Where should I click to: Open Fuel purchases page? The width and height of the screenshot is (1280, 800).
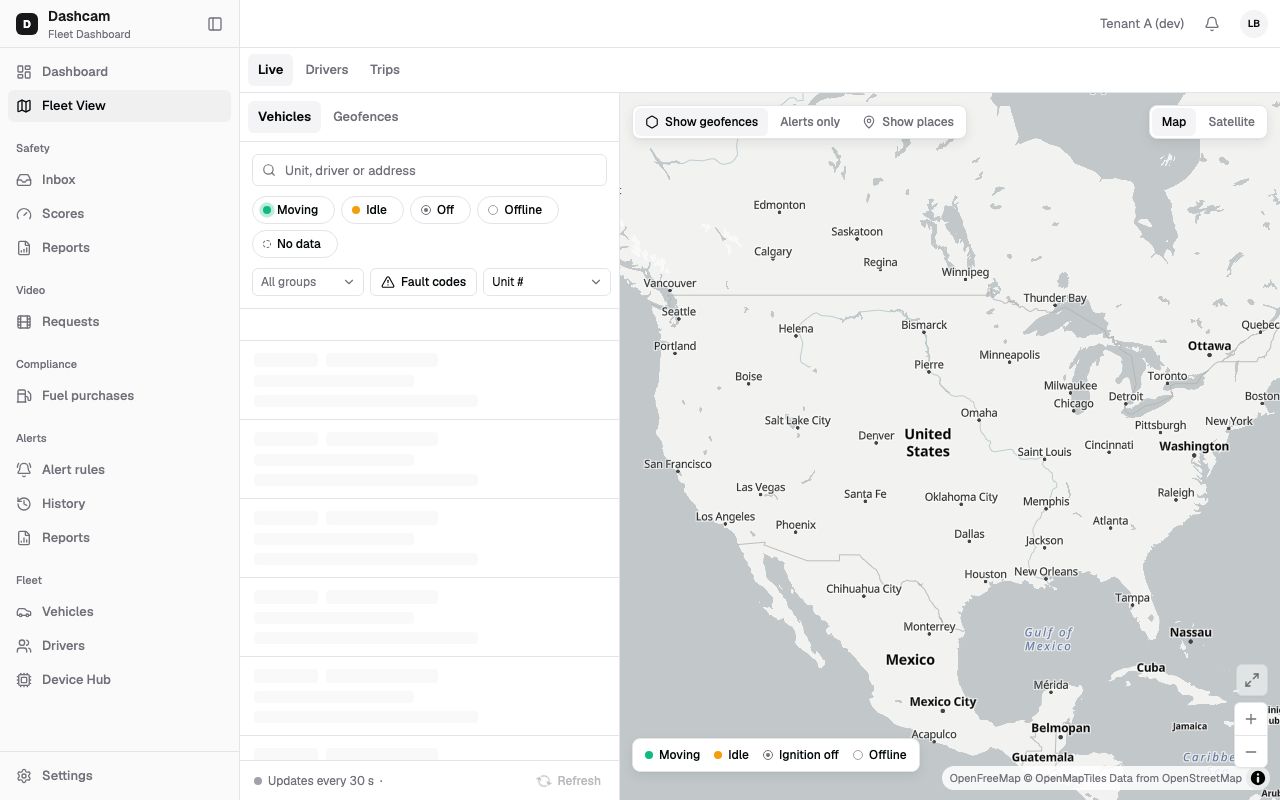[120, 396]
